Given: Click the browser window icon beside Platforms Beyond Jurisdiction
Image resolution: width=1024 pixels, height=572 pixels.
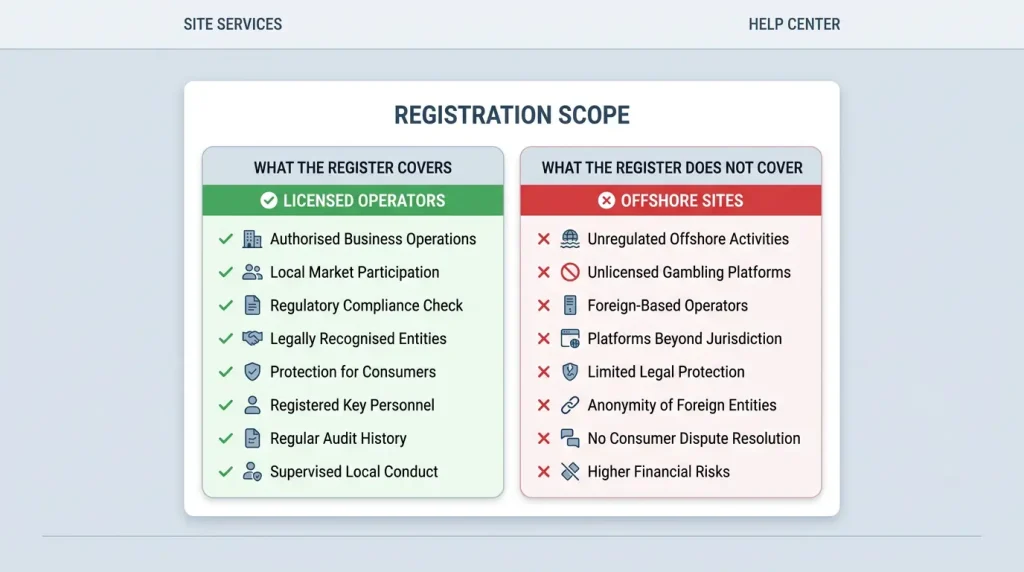Looking at the screenshot, I should pos(570,338).
